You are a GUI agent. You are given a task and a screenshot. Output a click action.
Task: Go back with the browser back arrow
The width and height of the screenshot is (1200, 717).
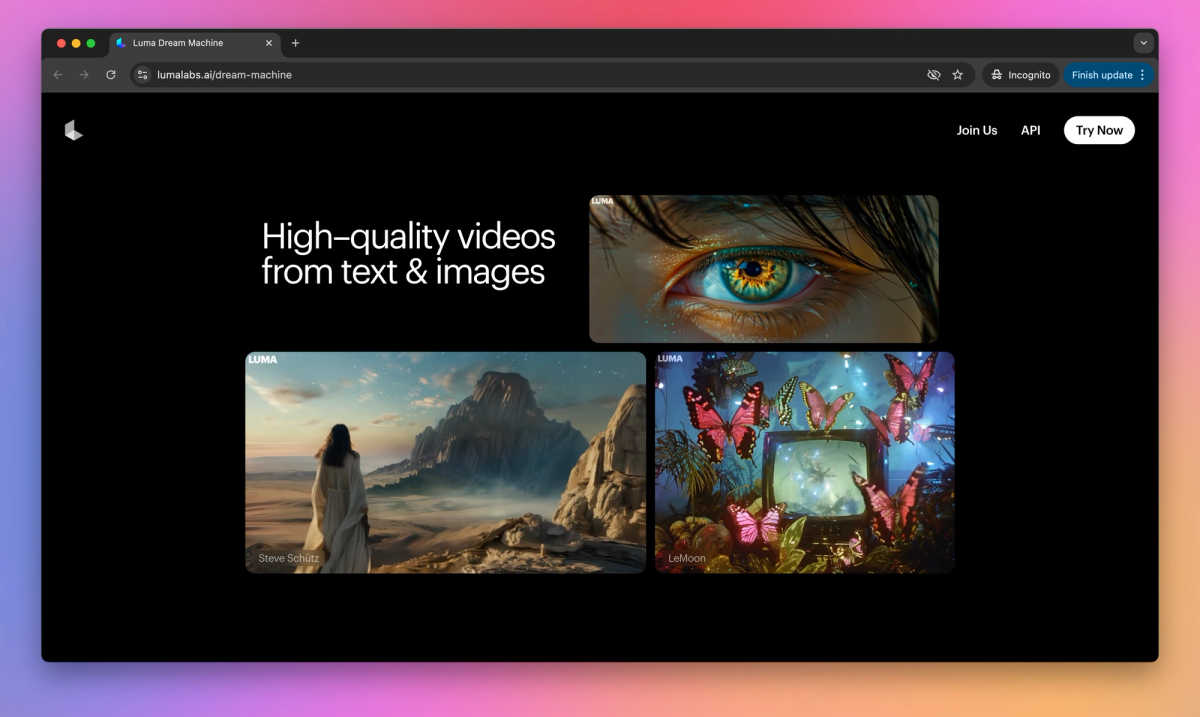pos(57,75)
